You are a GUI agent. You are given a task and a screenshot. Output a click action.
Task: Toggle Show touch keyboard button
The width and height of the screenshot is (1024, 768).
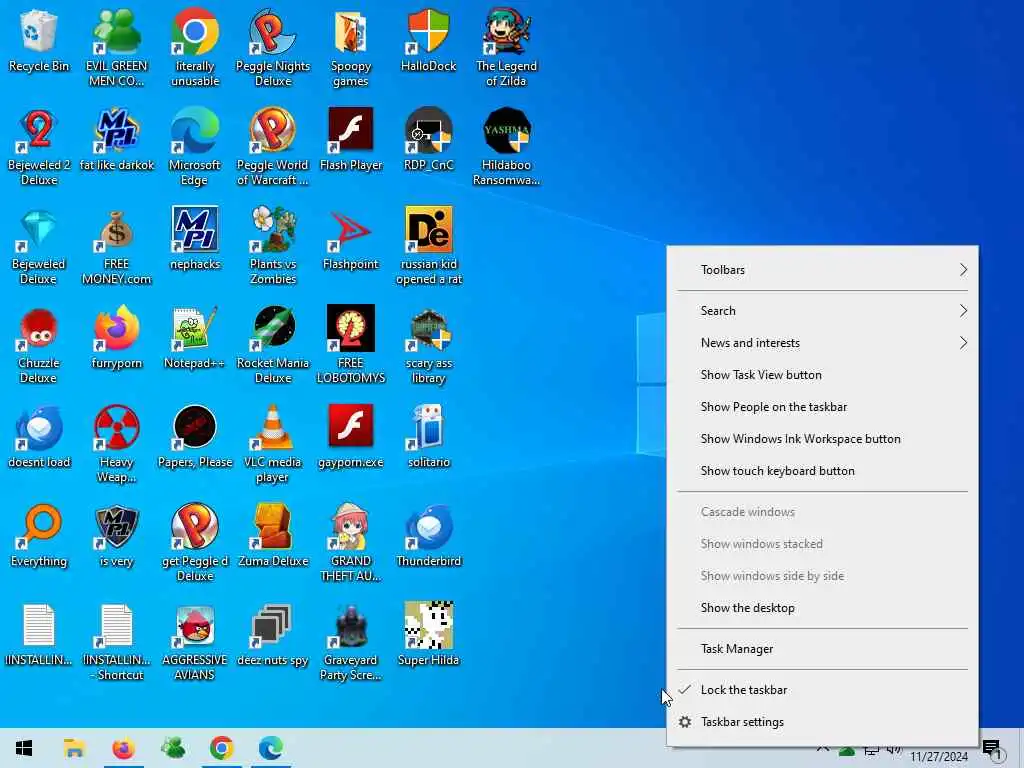click(822, 471)
